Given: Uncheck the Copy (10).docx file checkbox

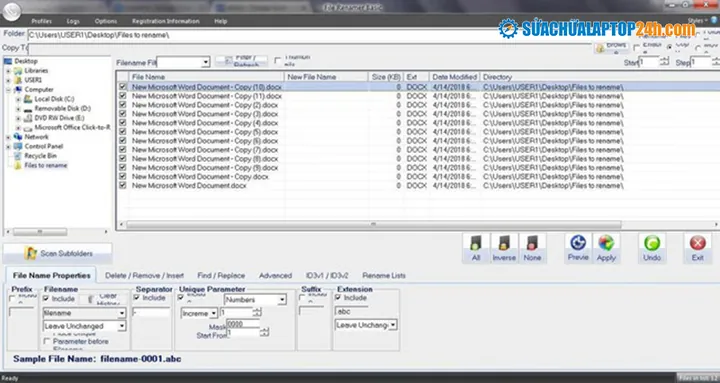Looking at the screenshot, I should (x=123, y=87).
